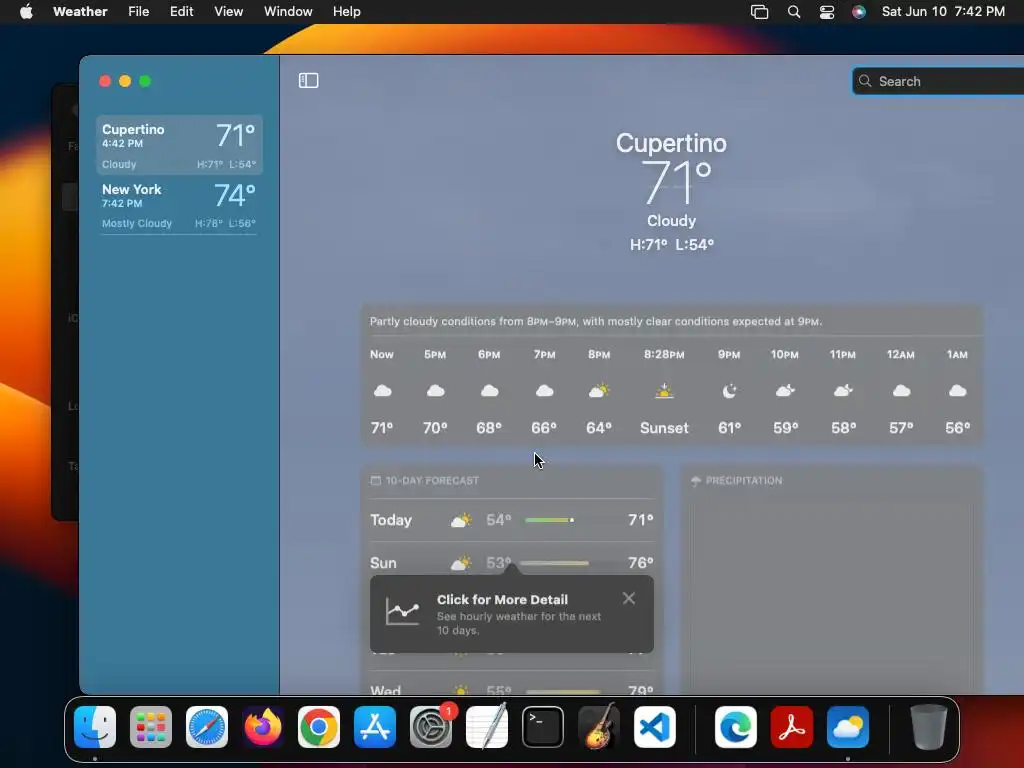Dismiss the Click for More Detail tooltip
Image resolution: width=1024 pixels, height=768 pixels.
[x=628, y=598]
